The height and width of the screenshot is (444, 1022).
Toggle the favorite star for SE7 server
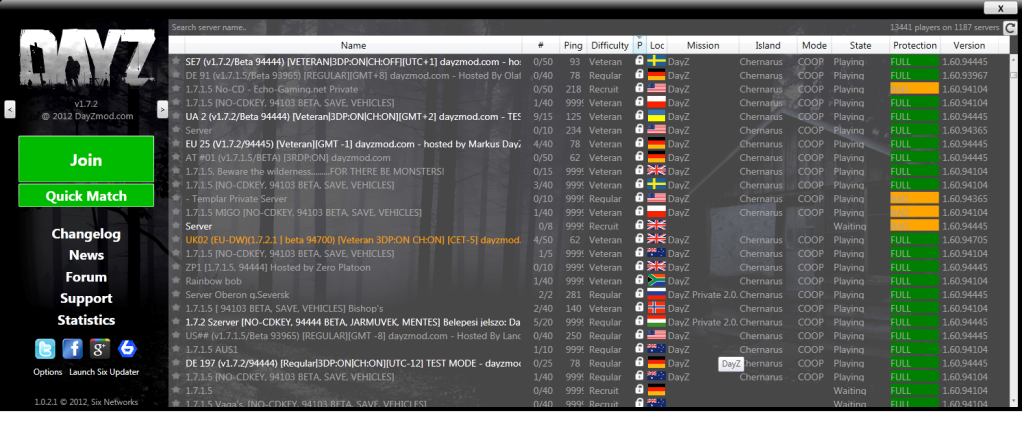(x=176, y=61)
